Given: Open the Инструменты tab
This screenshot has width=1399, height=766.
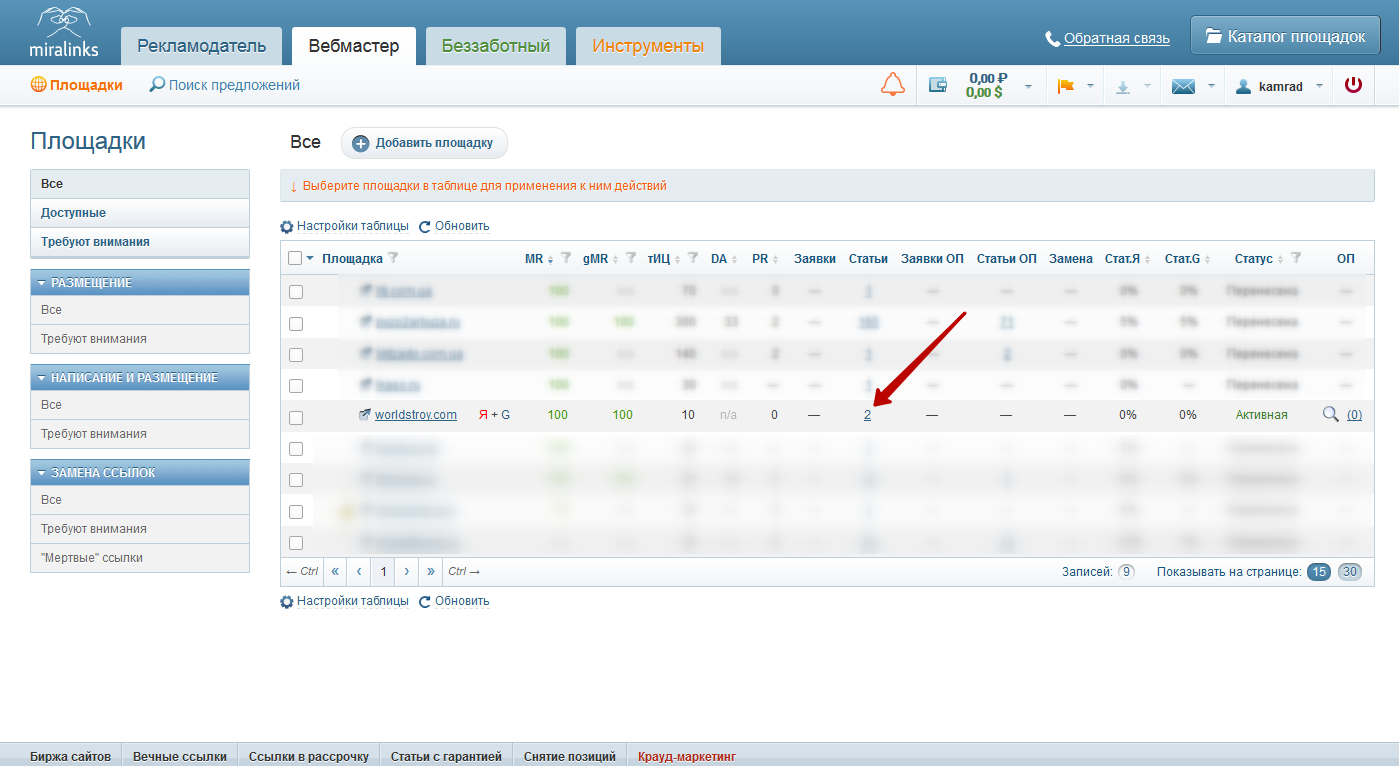Looking at the screenshot, I should pos(648,46).
